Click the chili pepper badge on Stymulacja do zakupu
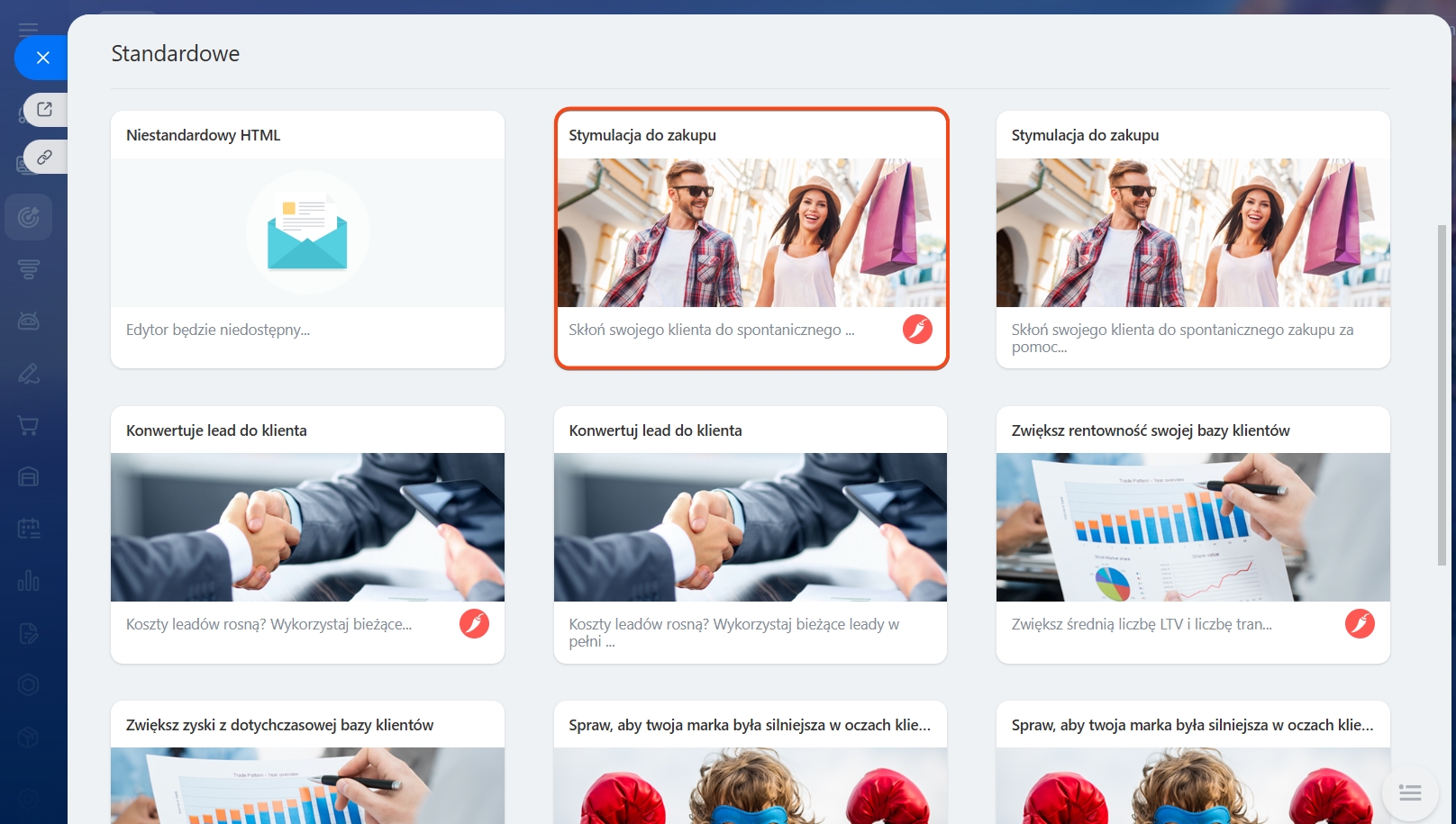 (917, 330)
